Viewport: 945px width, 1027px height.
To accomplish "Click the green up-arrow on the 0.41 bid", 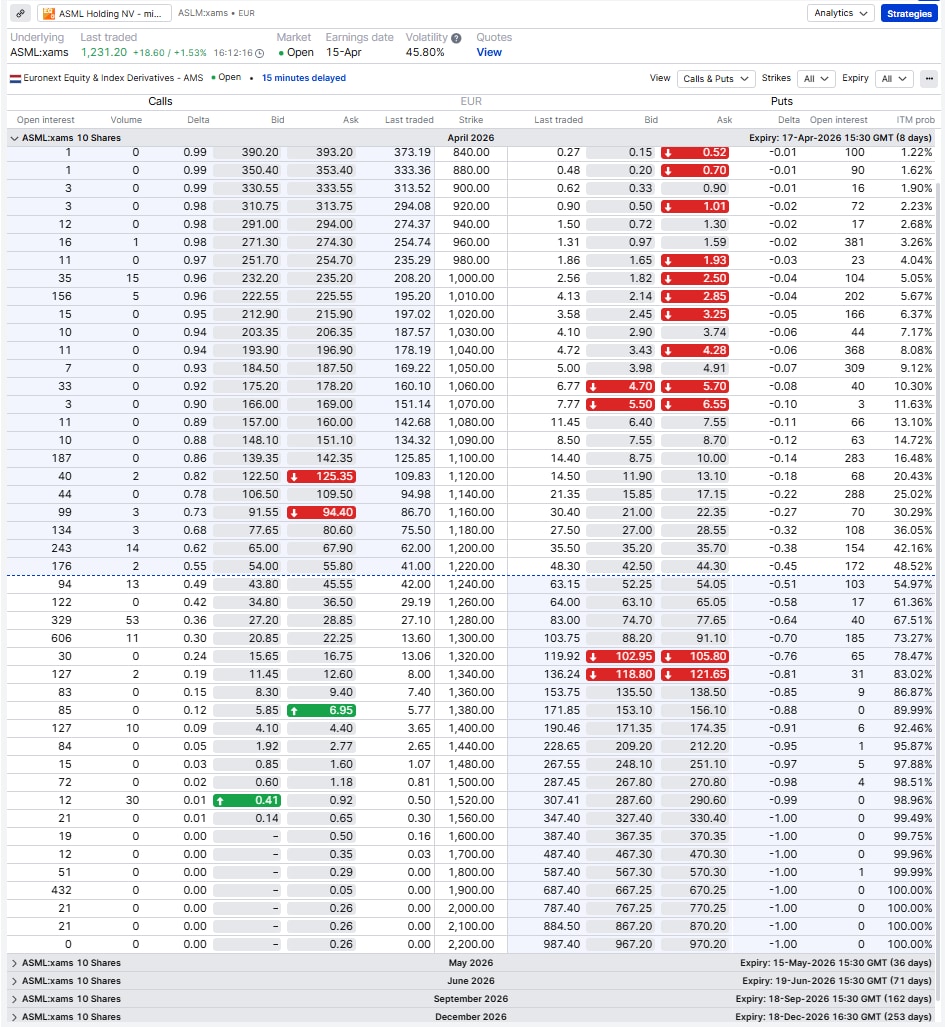I will [218, 799].
